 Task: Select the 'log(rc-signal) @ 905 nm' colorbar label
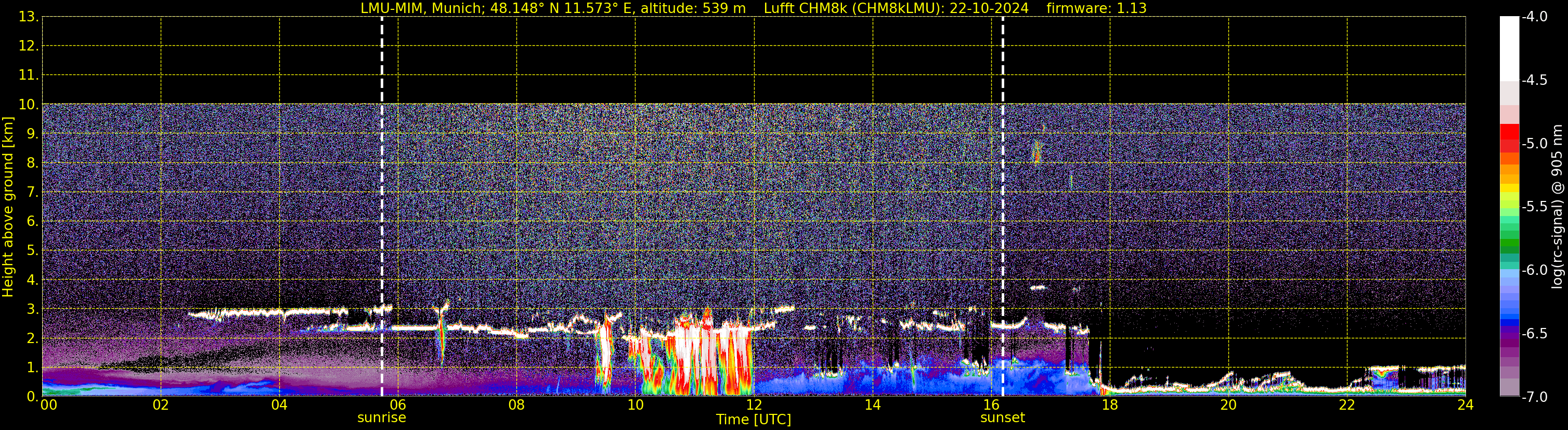[x=1557, y=207]
